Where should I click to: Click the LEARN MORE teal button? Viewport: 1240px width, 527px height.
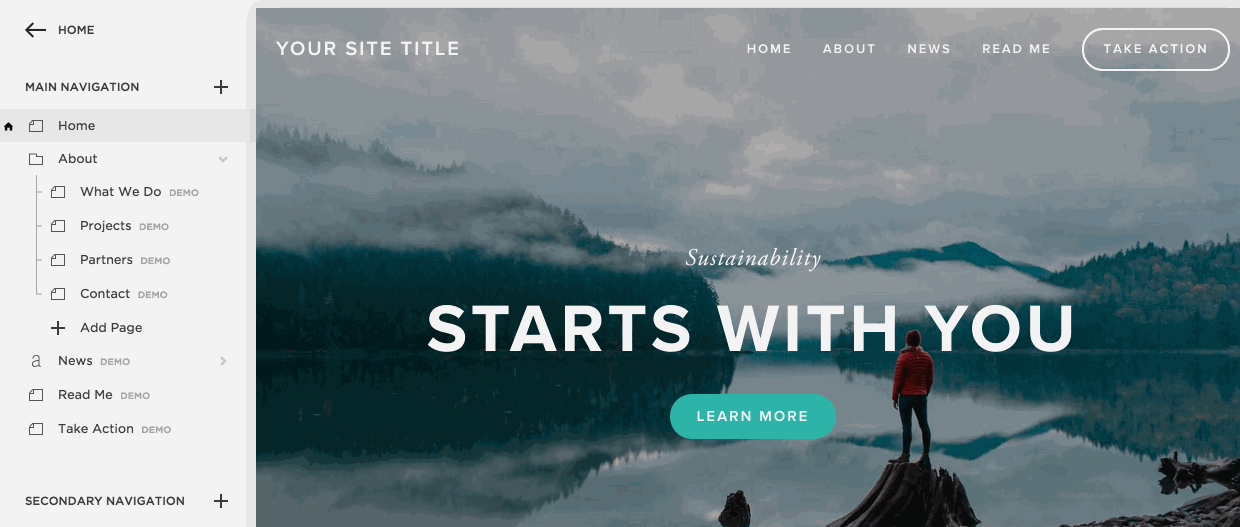tap(752, 416)
